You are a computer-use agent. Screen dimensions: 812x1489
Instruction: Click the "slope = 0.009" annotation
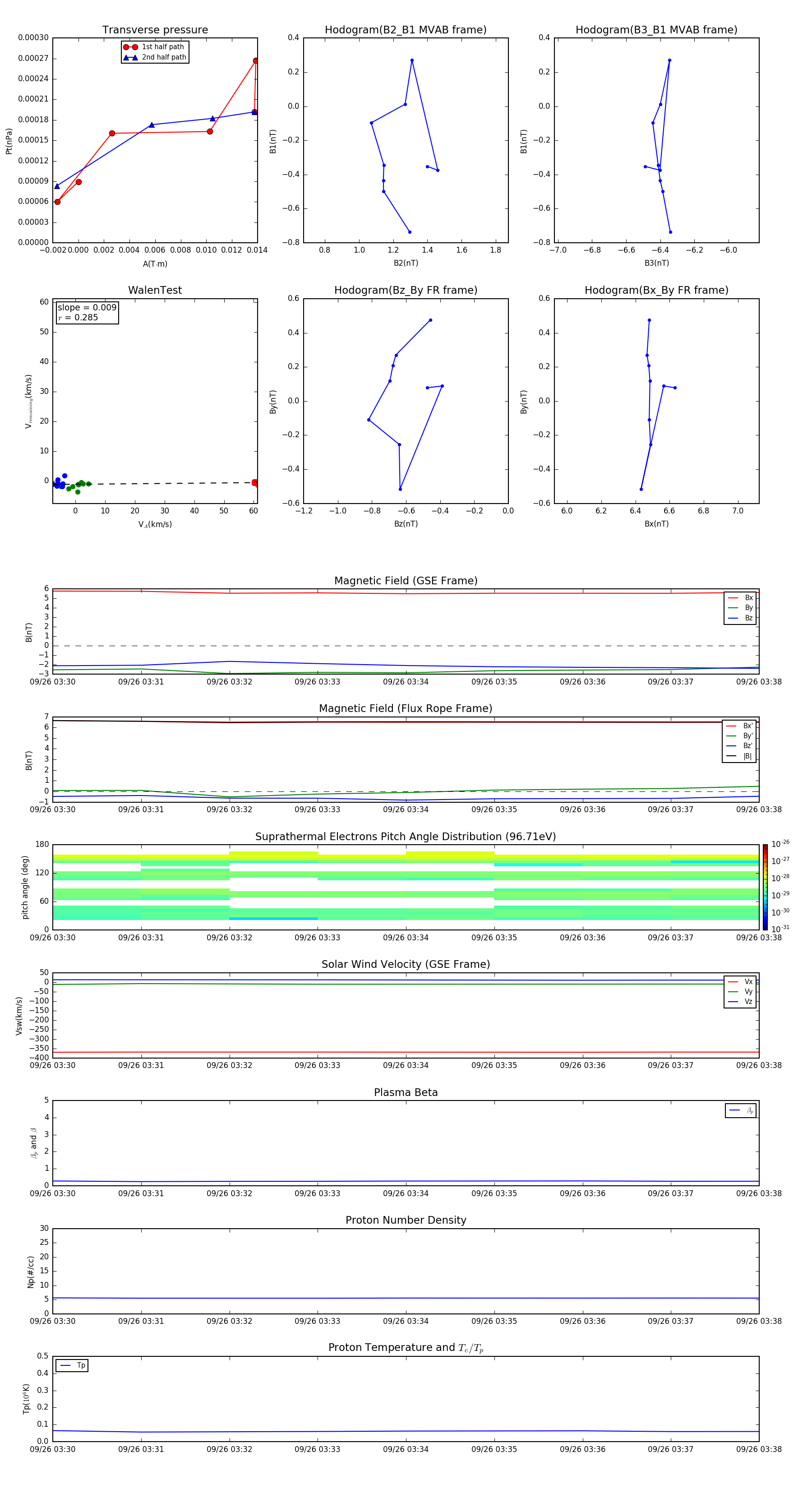[87, 308]
